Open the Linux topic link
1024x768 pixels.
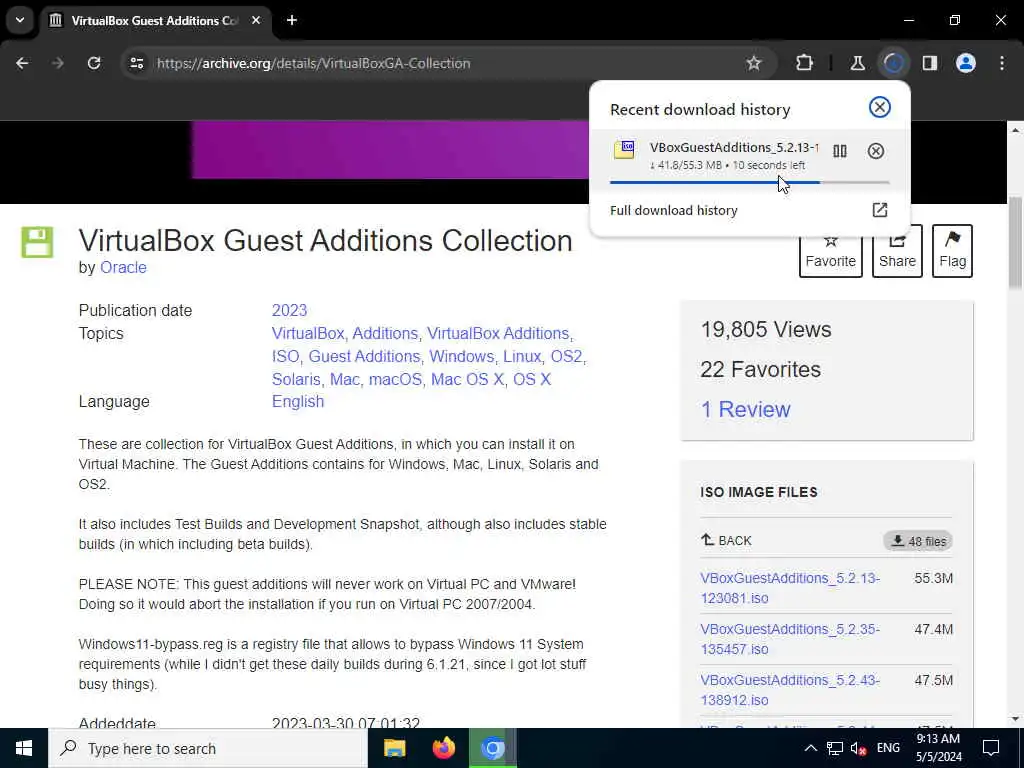522,357
